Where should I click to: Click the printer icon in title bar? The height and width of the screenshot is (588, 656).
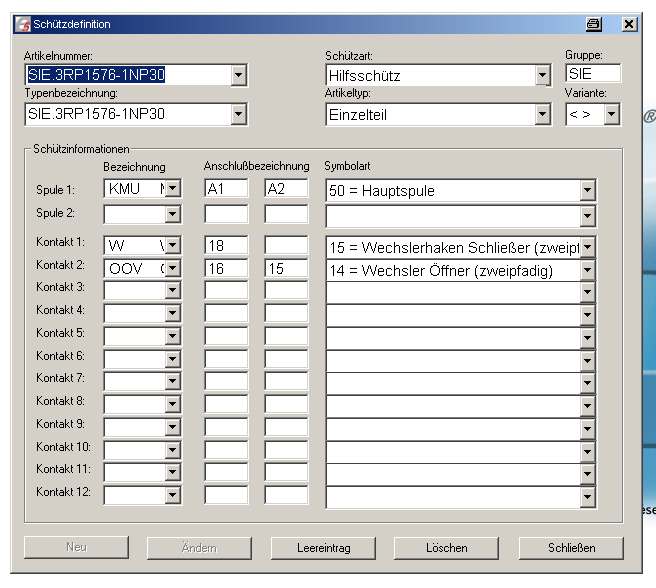pos(594,24)
